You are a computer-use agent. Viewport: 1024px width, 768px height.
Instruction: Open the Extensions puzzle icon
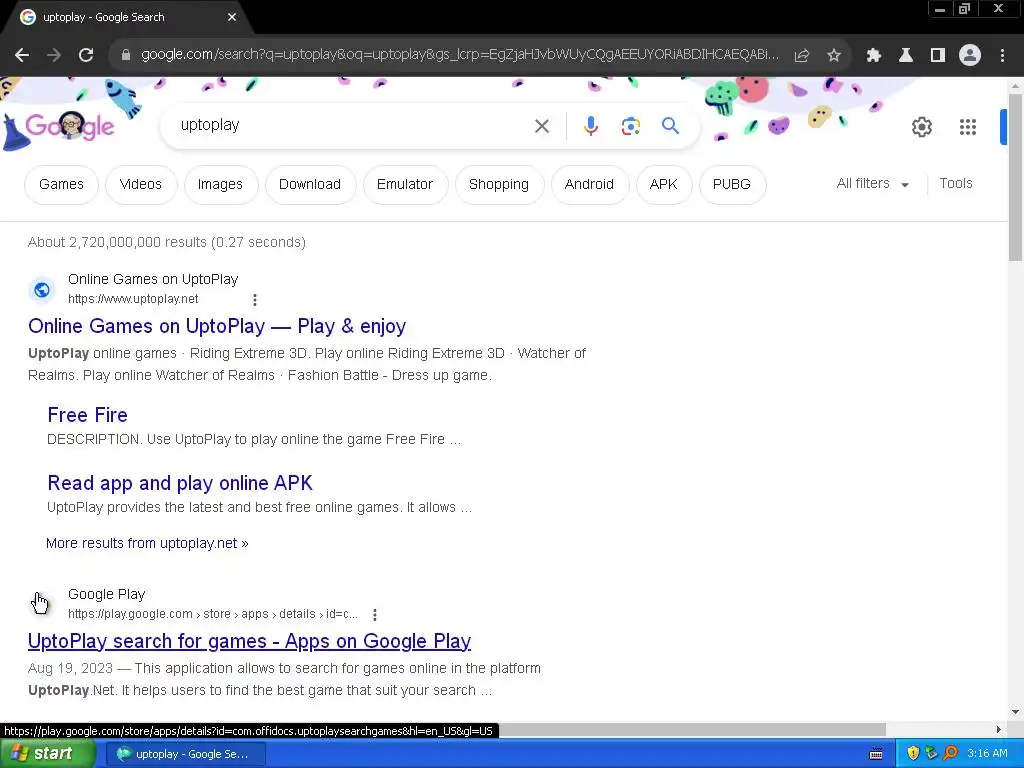click(874, 56)
